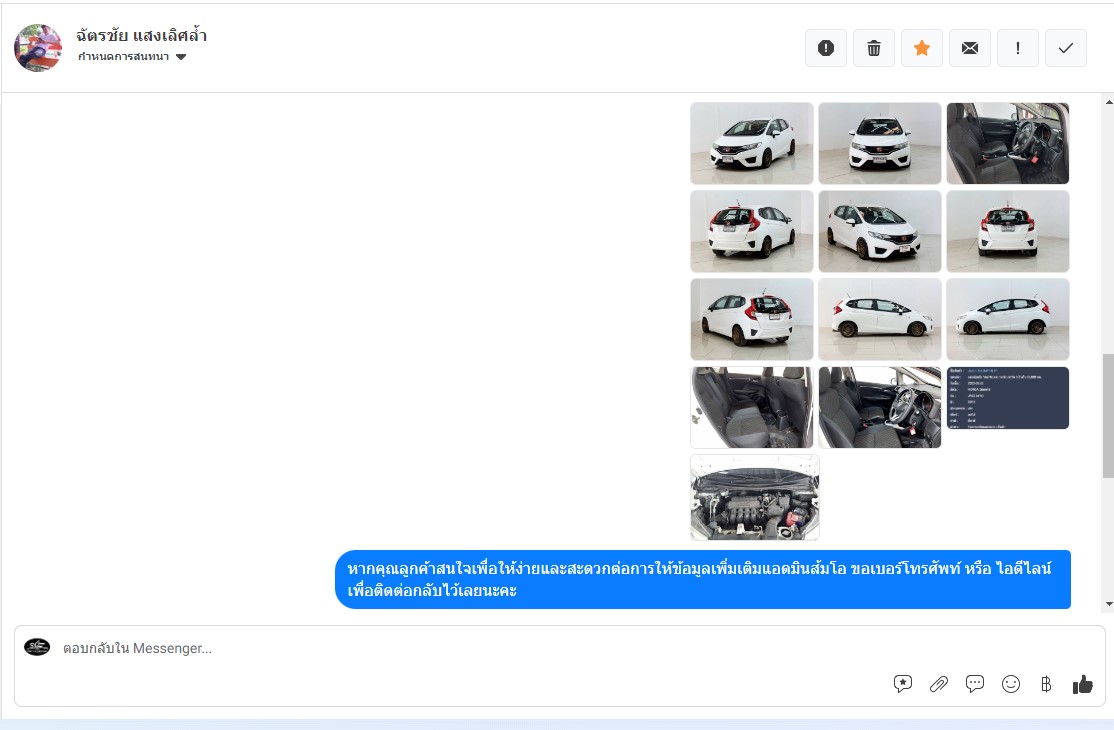Open front-right angled car photo, second row
This screenshot has width=1114, height=730.
point(880,231)
